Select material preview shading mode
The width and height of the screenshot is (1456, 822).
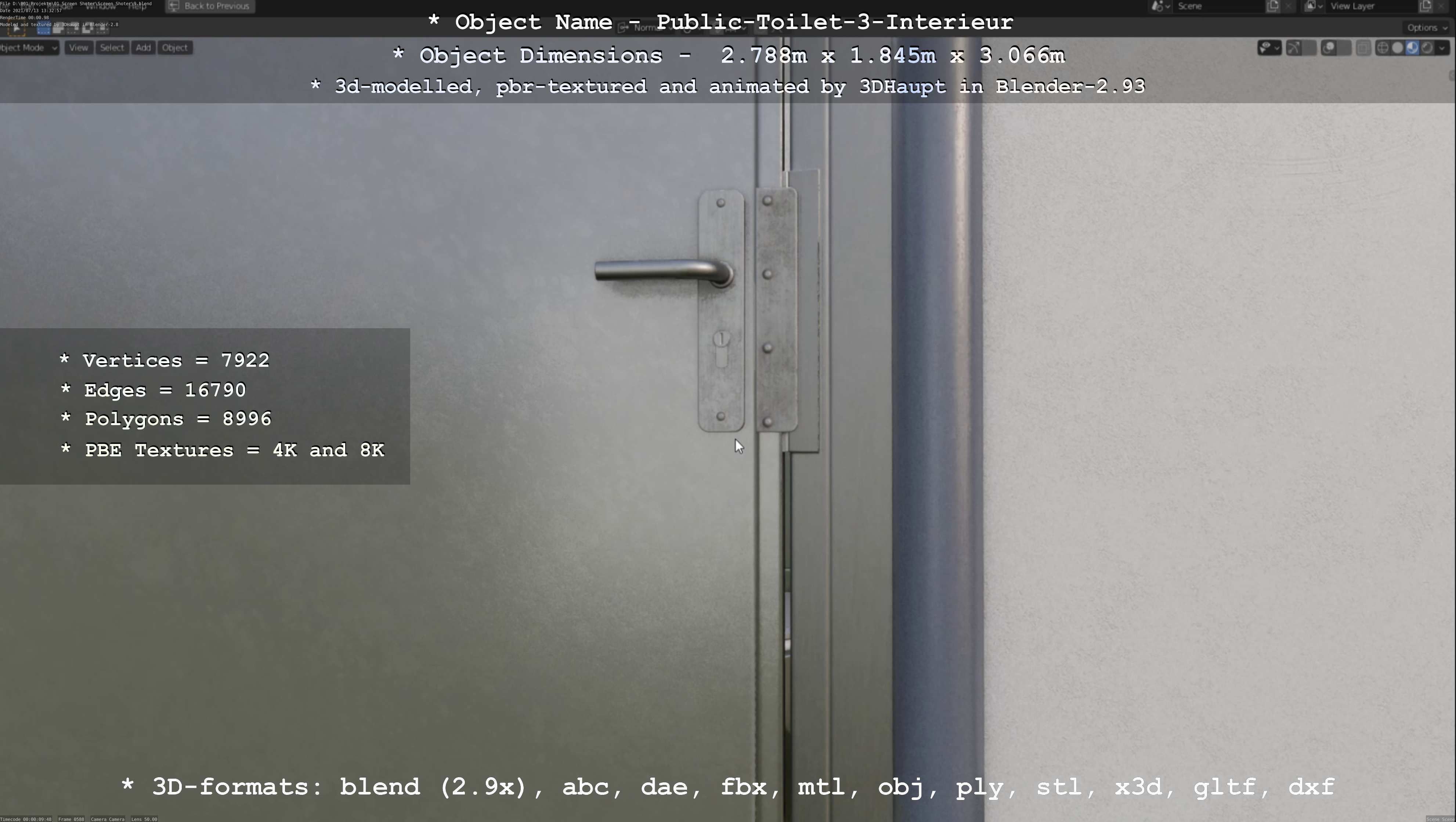(1412, 47)
